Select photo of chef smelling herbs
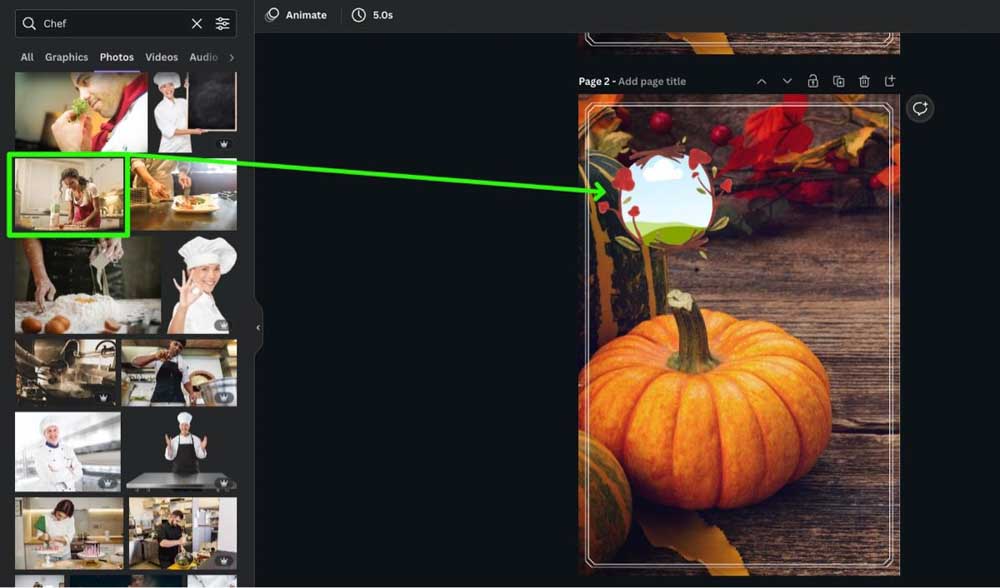The height and width of the screenshot is (588, 1000). (x=81, y=112)
